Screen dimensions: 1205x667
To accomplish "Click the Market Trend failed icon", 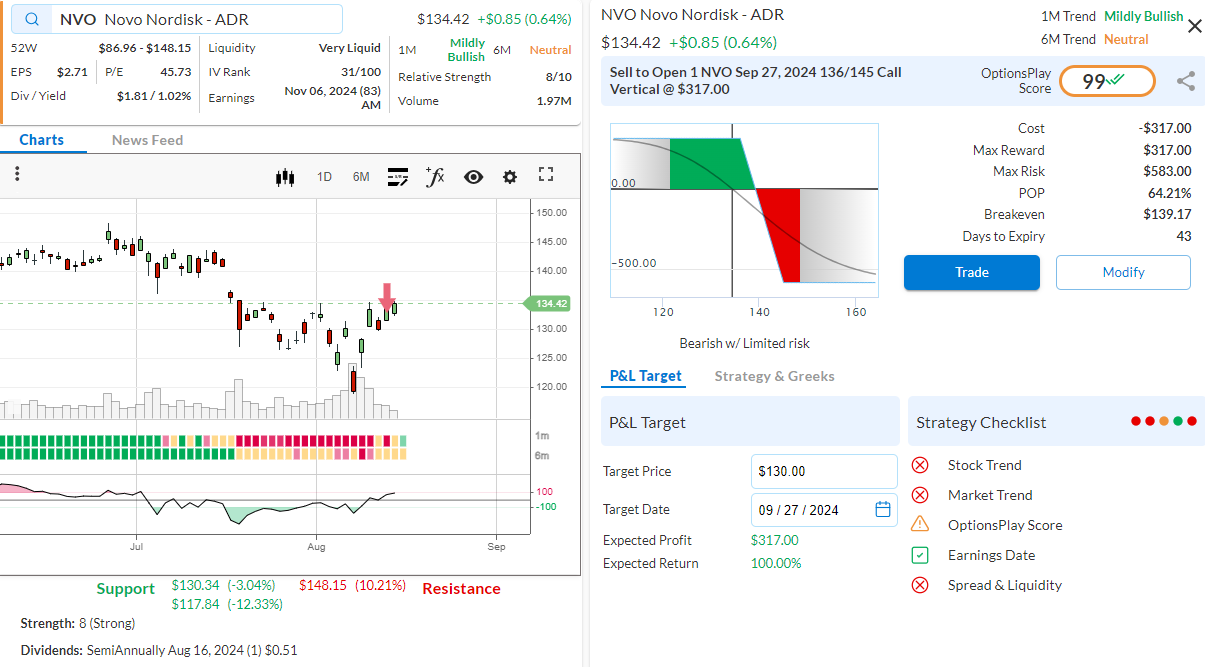I will click(920, 495).
